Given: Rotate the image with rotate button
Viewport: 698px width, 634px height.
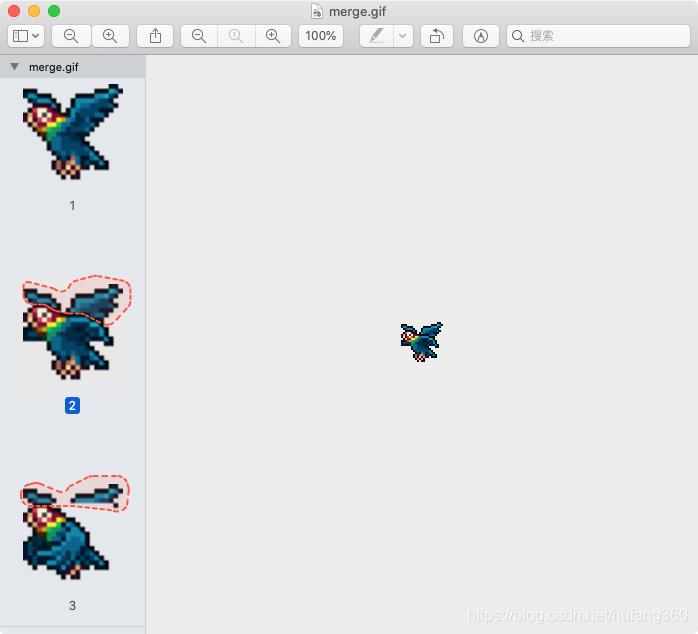Looking at the screenshot, I should tap(437, 36).
